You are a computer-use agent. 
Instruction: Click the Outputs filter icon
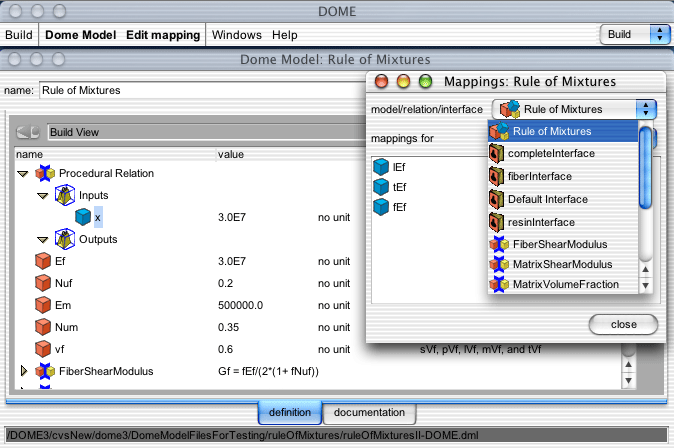pos(65,239)
